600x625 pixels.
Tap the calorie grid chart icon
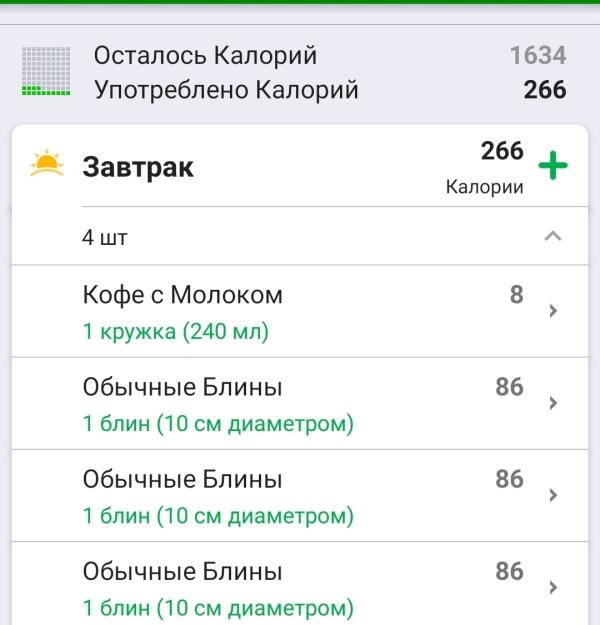(46, 71)
